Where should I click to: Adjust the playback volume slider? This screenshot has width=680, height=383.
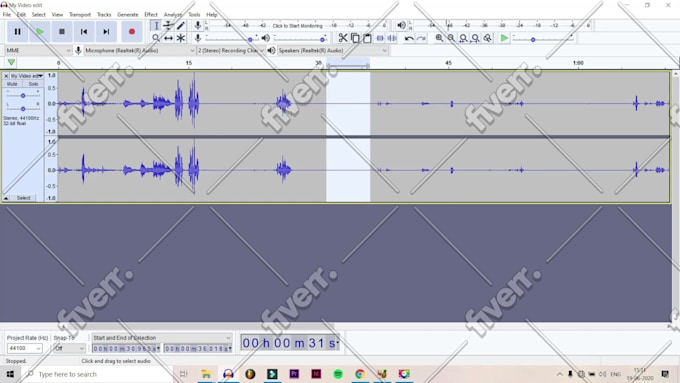(299, 39)
